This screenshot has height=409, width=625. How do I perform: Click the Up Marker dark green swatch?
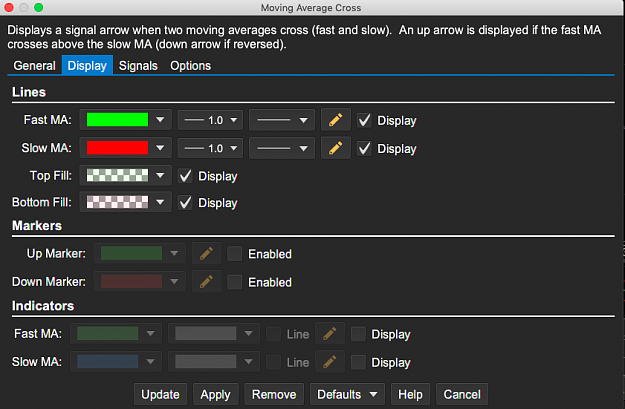point(131,254)
